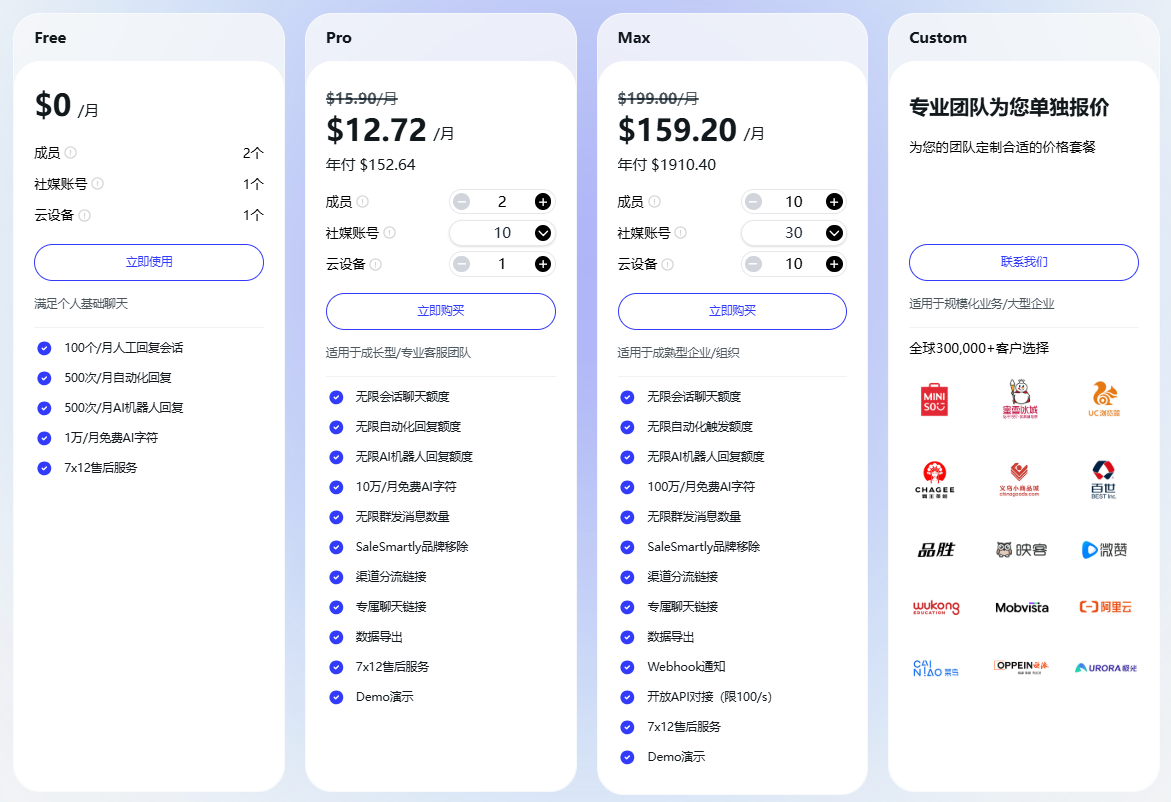Click the 成员 number field in Pro plan
The width and height of the screenshot is (1171, 802).
click(502, 202)
